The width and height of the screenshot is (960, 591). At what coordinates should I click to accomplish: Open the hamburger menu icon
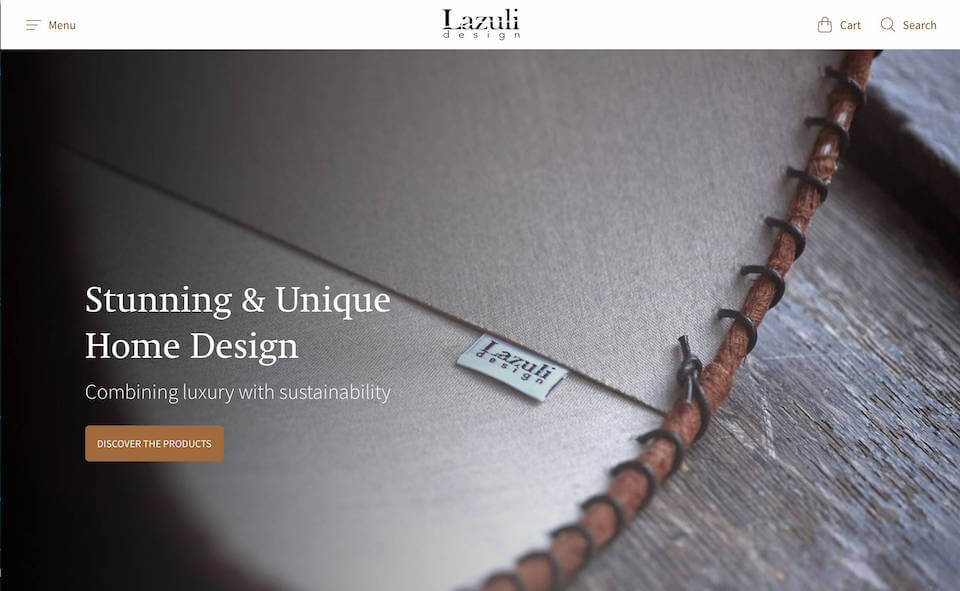tap(33, 25)
